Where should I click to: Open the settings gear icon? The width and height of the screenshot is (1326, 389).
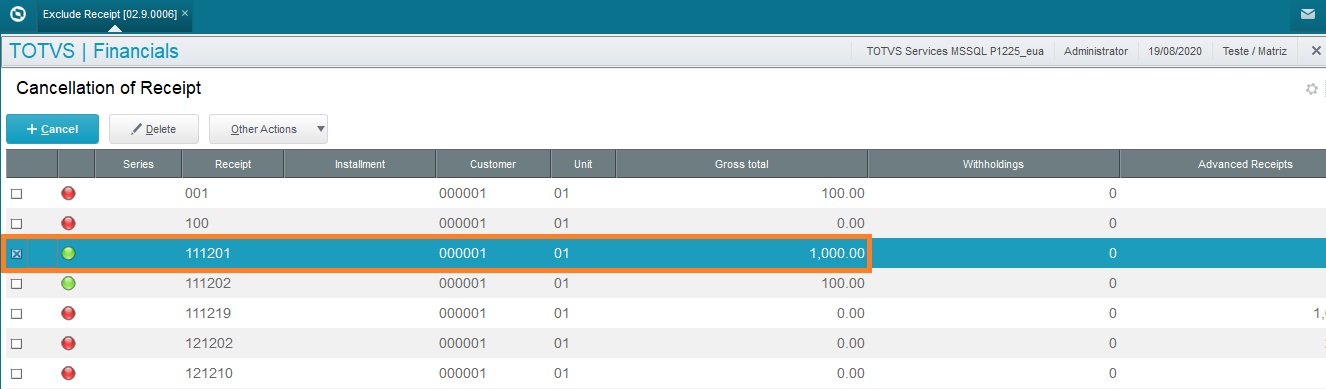pos(1312,89)
